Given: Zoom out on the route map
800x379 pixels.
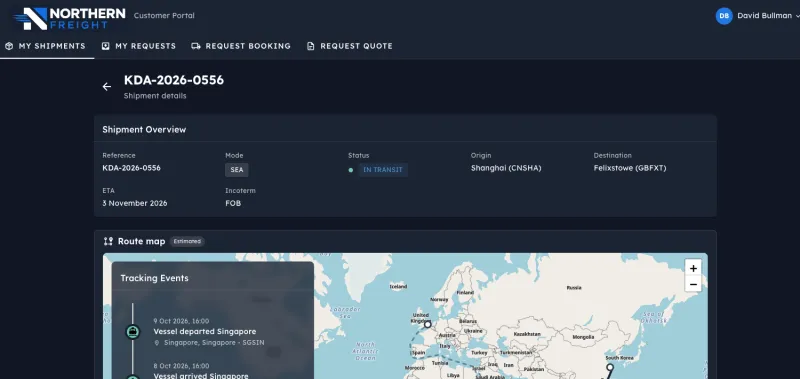Looking at the screenshot, I should [693, 284].
